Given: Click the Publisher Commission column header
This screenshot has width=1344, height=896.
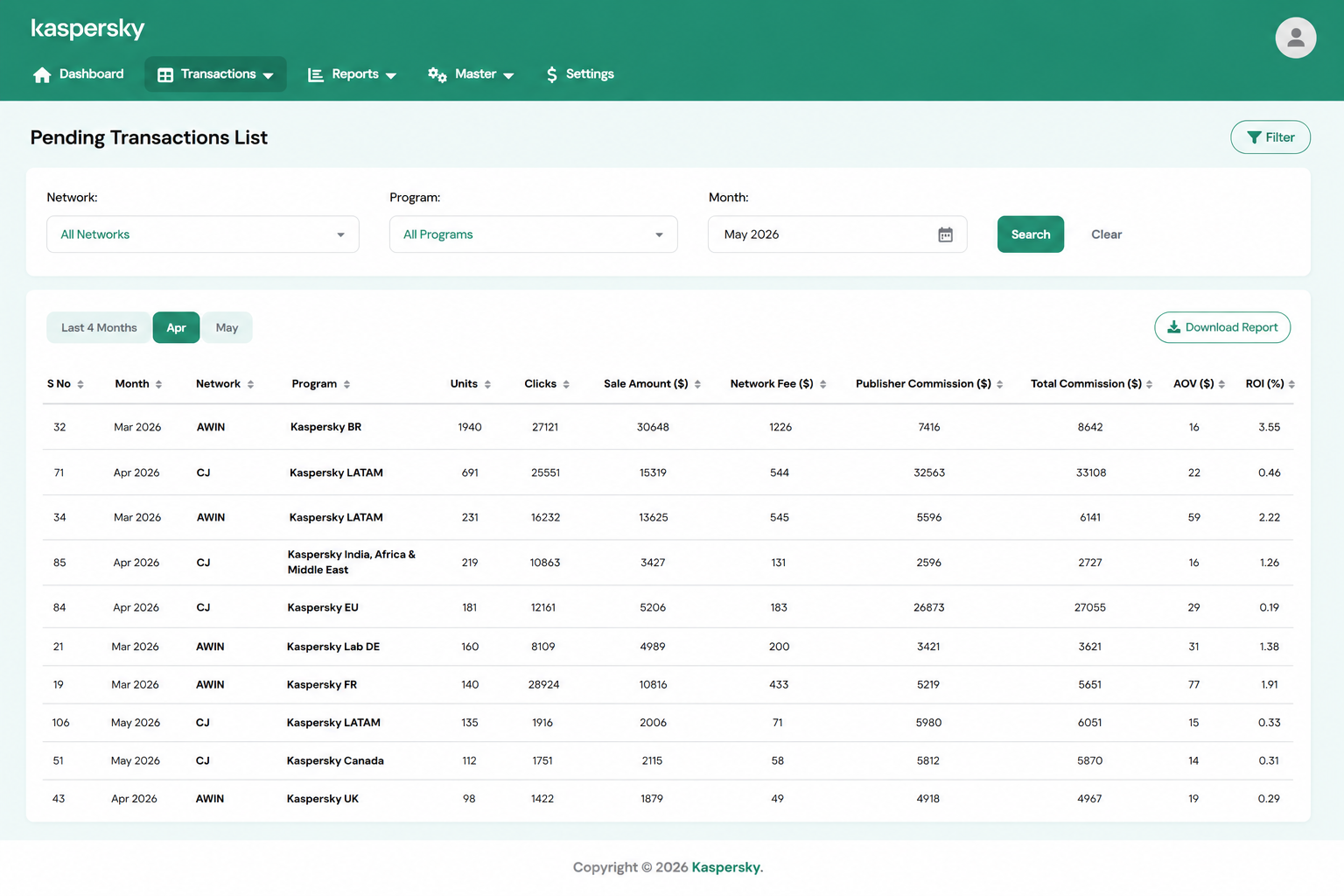Looking at the screenshot, I should [x=923, y=384].
